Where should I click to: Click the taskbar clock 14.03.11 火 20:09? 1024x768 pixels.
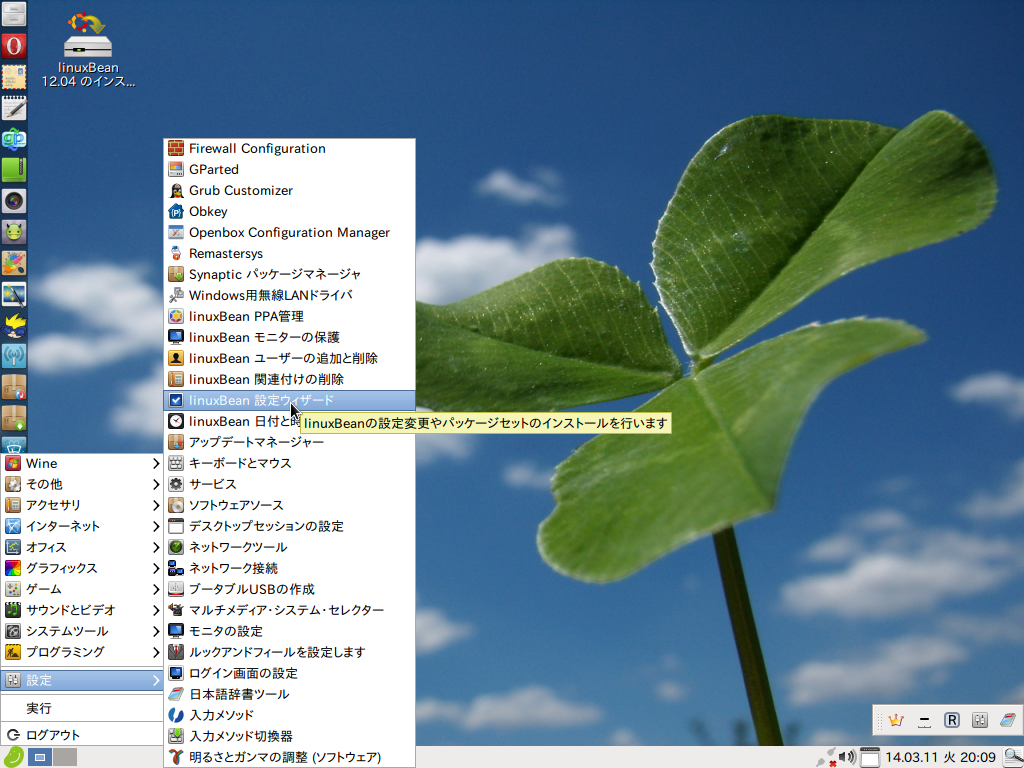pyautogui.click(x=940, y=758)
